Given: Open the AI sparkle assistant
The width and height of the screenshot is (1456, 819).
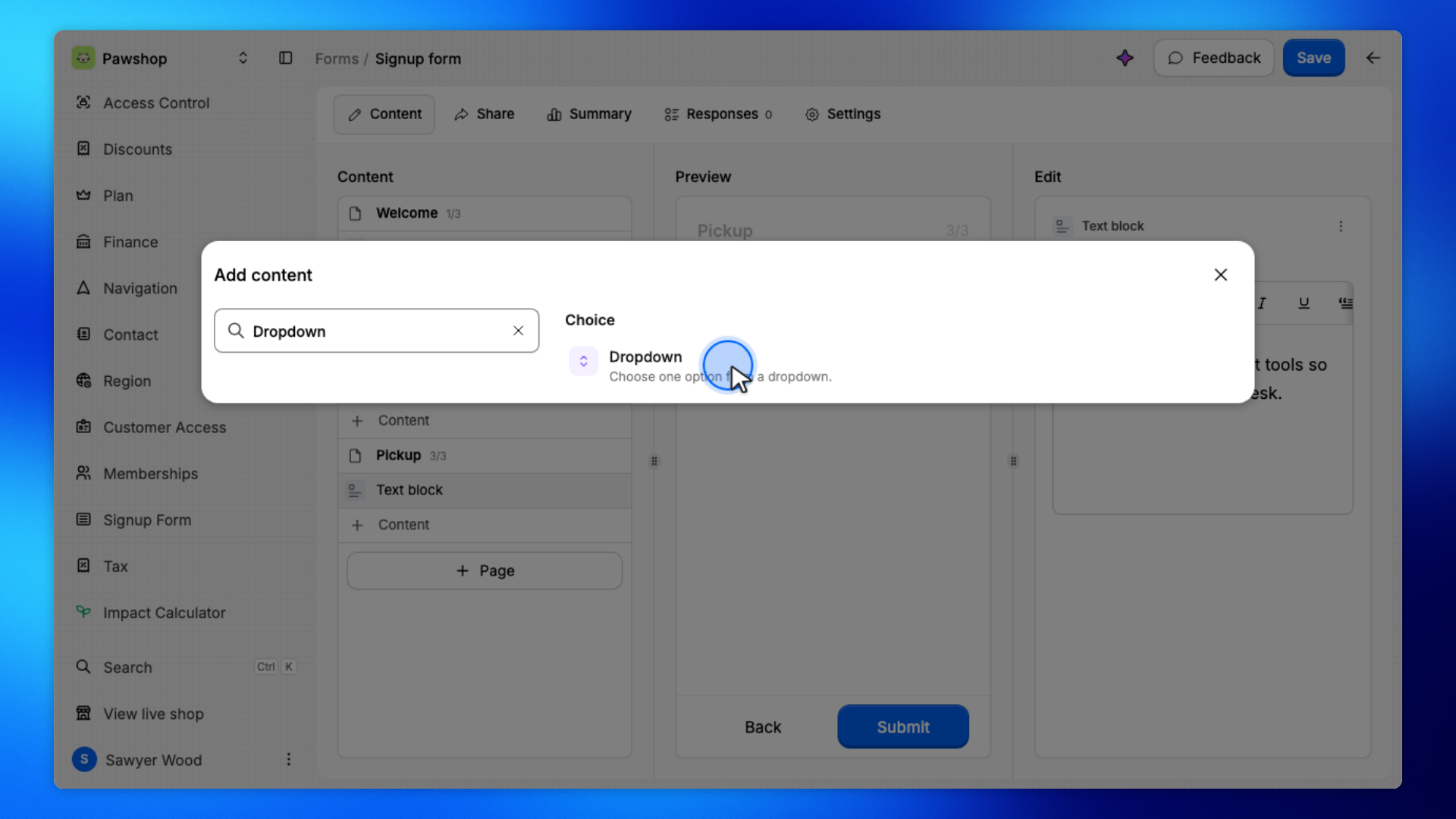Looking at the screenshot, I should point(1125,58).
